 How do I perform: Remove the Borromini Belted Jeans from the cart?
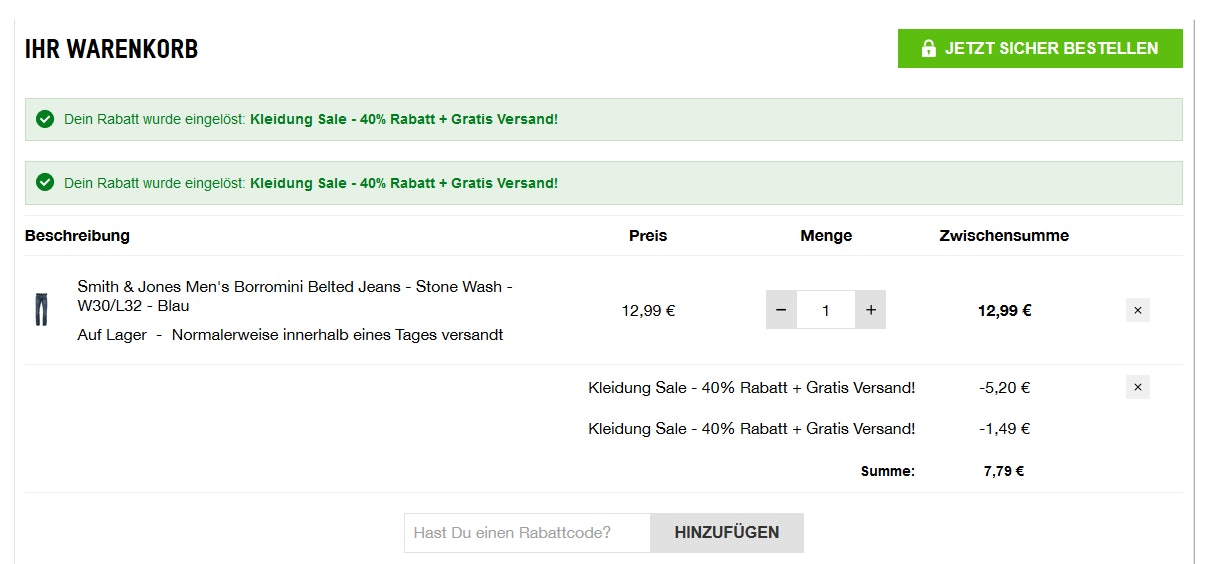[x=1137, y=310]
